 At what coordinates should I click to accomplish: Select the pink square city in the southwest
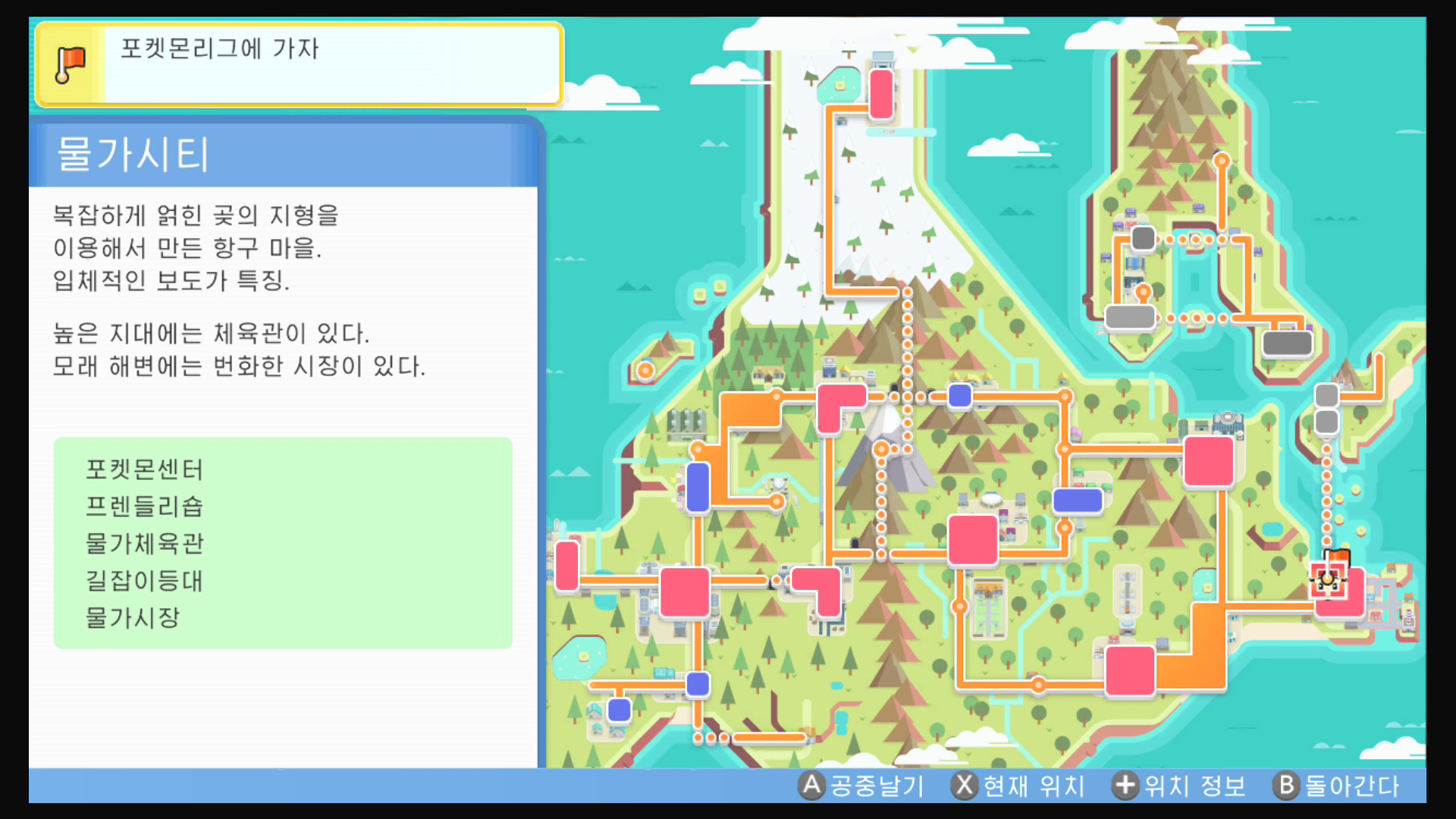tap(685, 592)
